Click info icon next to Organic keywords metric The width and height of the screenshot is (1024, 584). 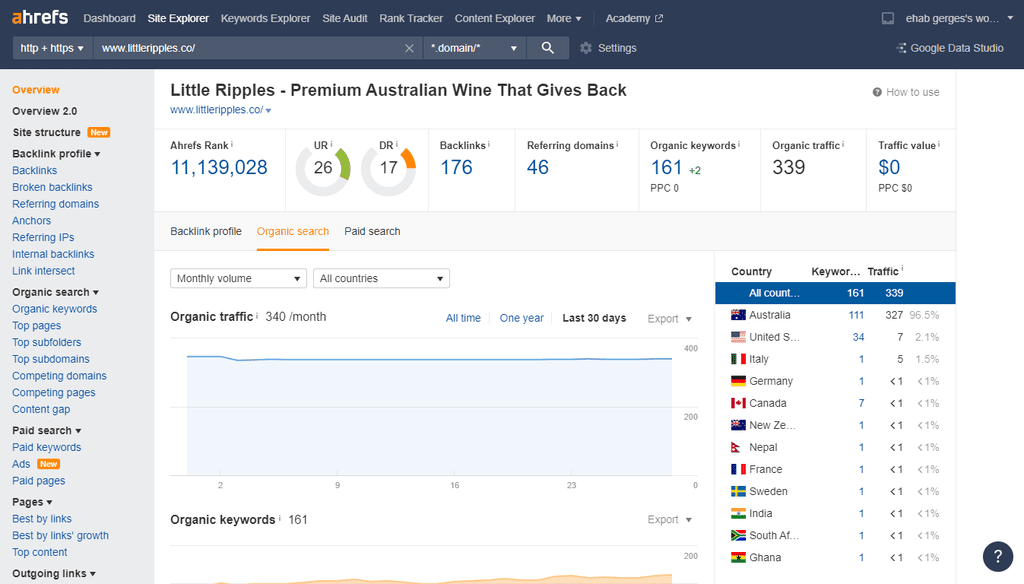pos(739,144)
